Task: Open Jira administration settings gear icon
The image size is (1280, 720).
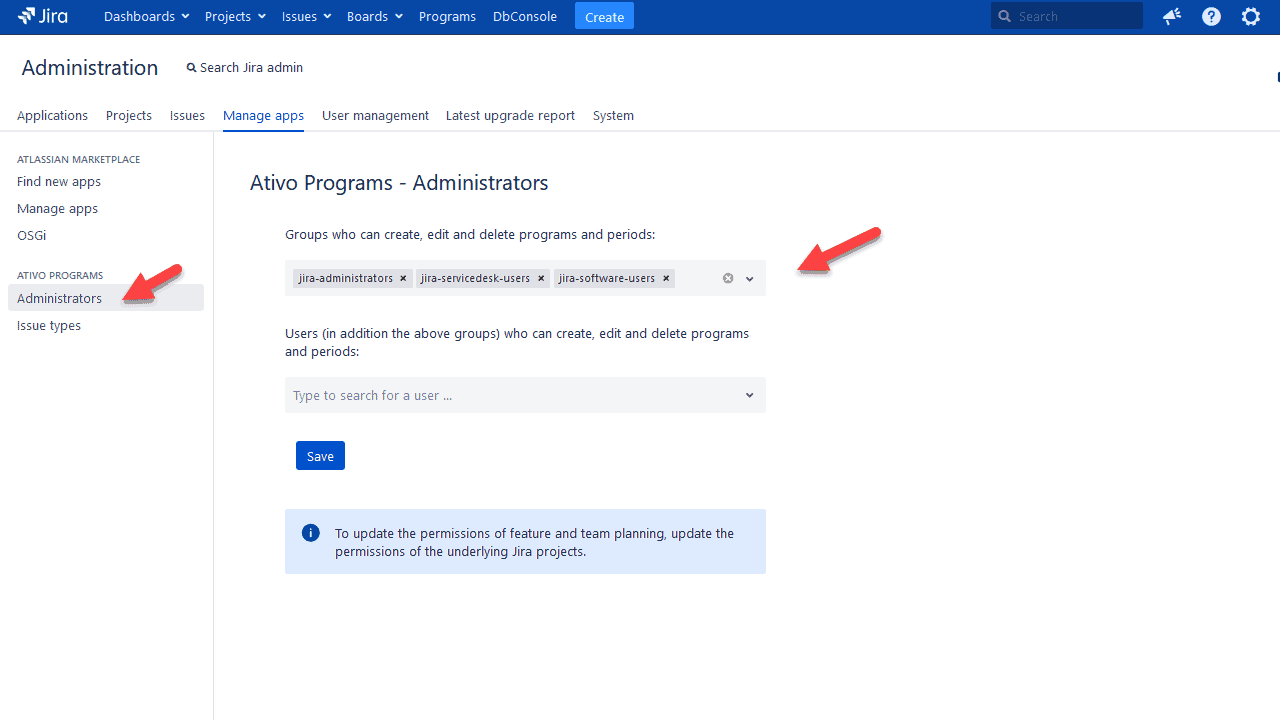Action: pyautogui.click(x=1251, y=16)
